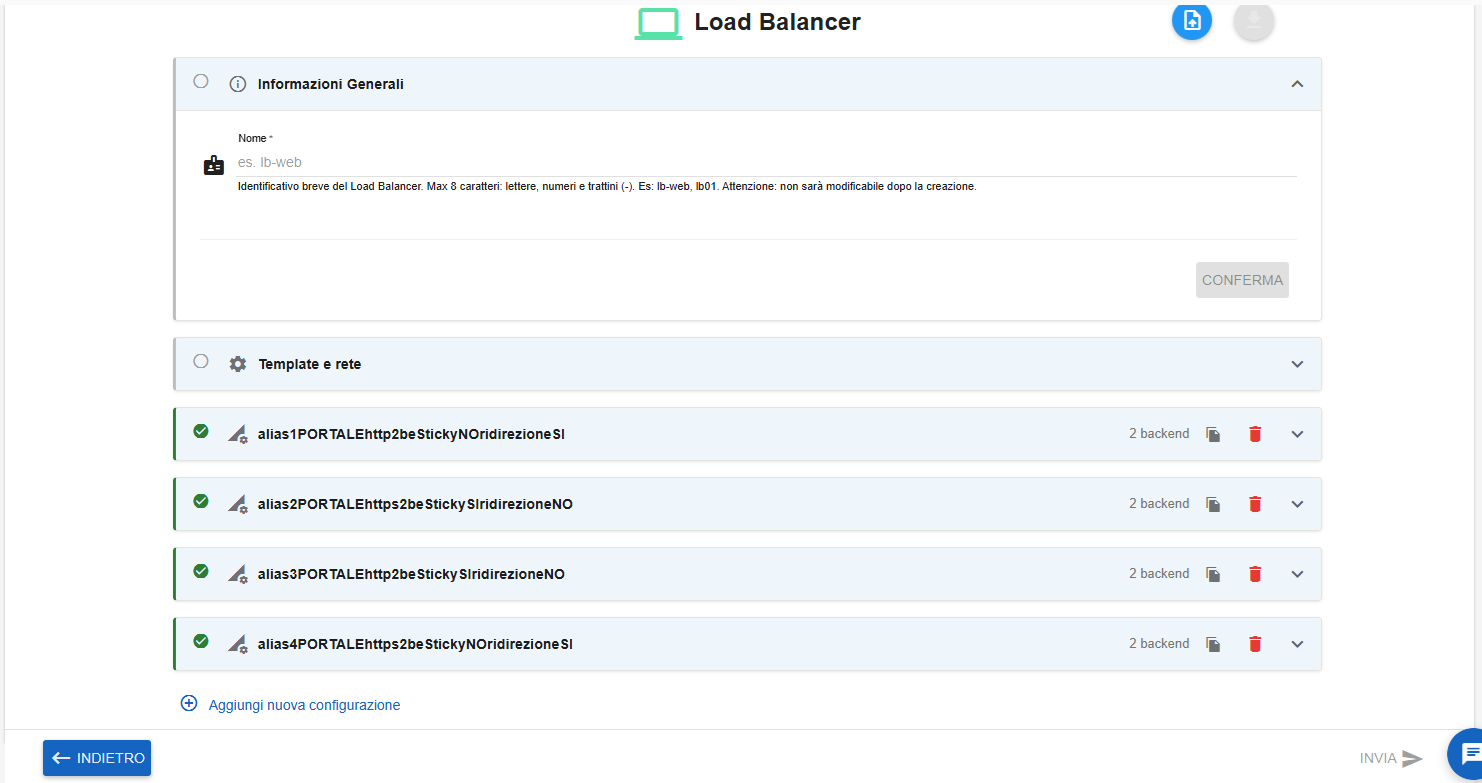Click alias2PORTALEhttps2beStickySIridirezioneNO title
Image resolution: width=1482 pixels, height=783 pixels.
(x=415, y=504)
